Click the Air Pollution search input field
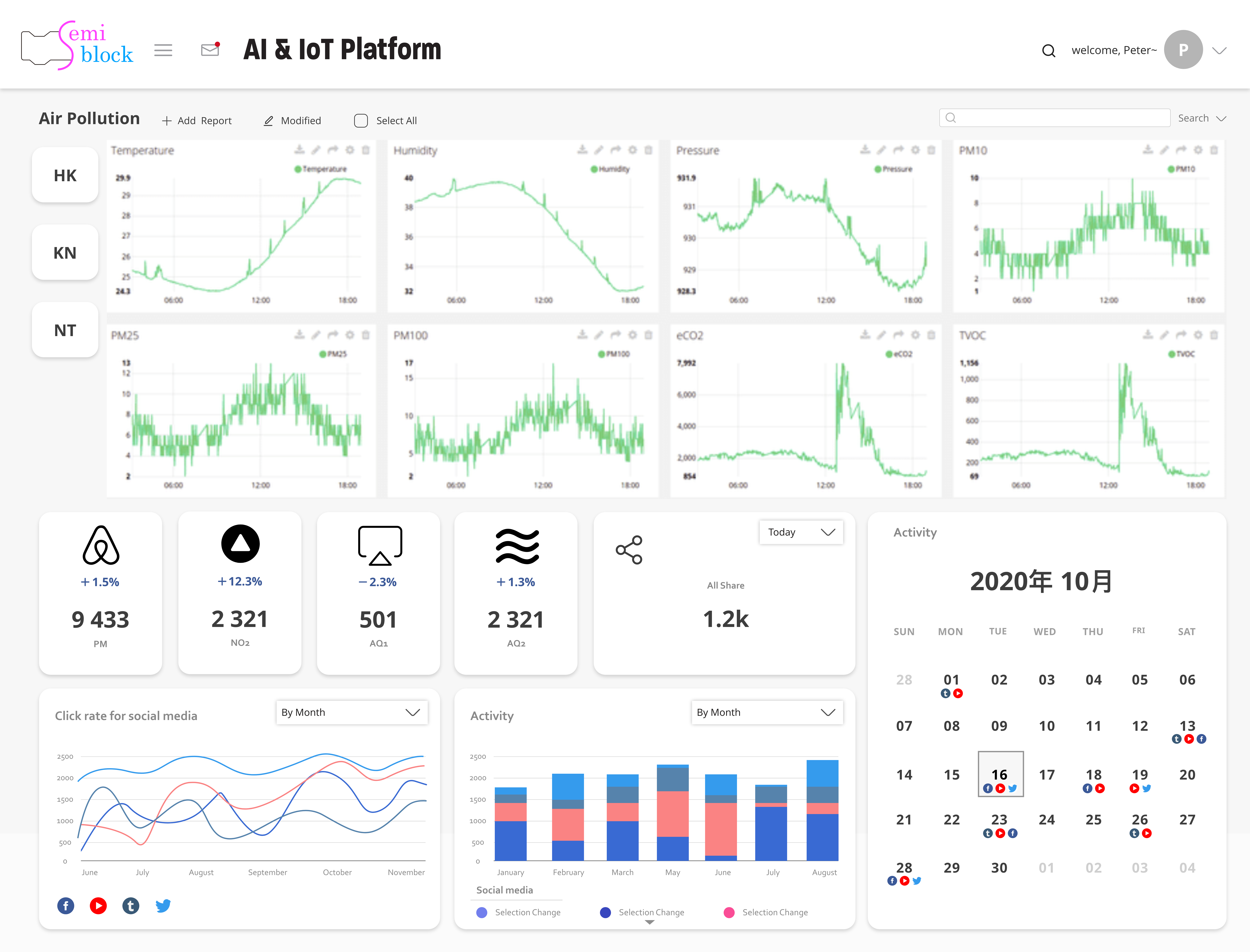Image resolution: width=1250 pixels, height=952 pixels. click(1055, 118)
